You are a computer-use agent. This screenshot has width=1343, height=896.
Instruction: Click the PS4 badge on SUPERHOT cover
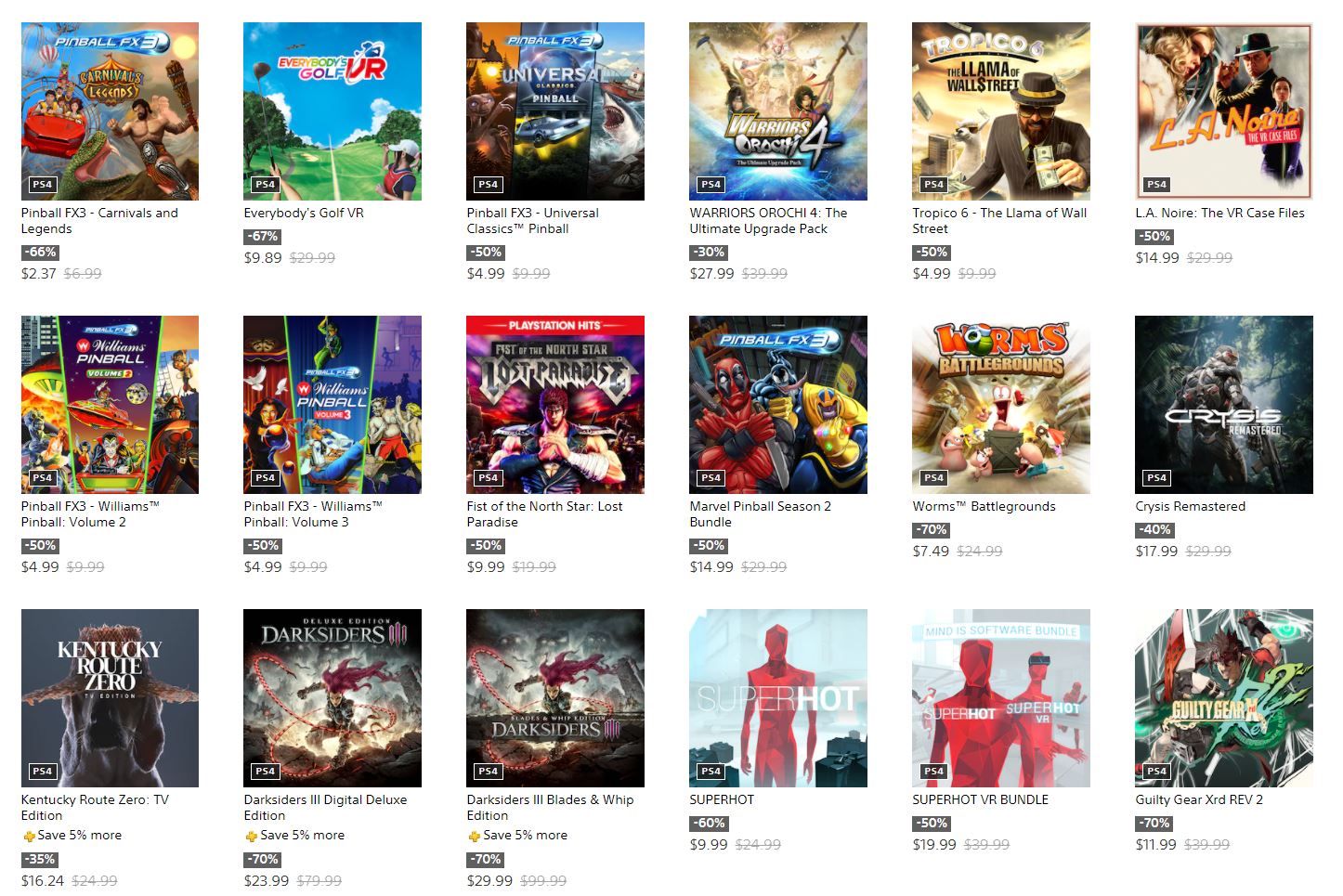coord(711,771)
